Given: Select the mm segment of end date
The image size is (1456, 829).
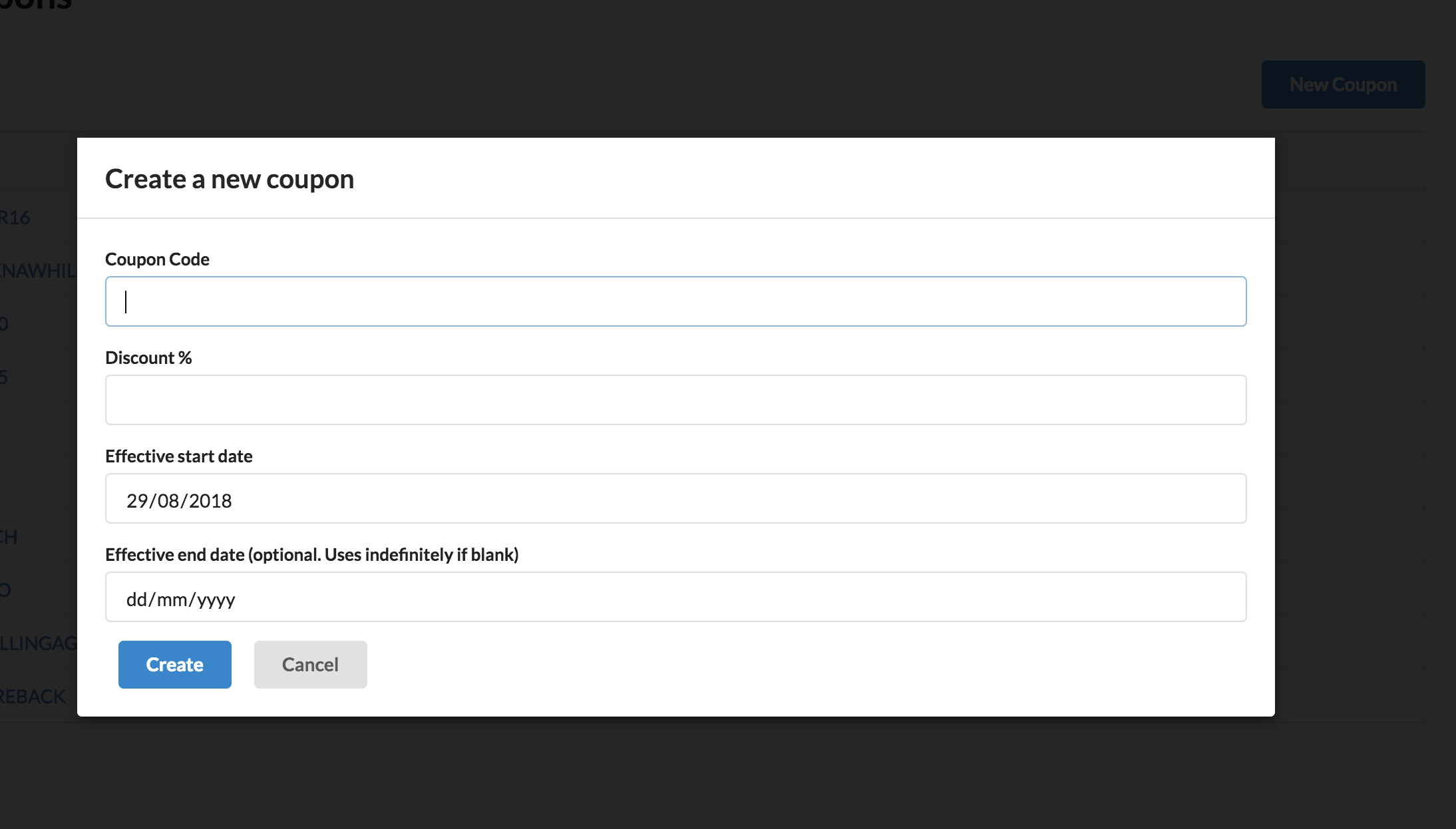Looking at the screenshot, I should click(172, 599).
